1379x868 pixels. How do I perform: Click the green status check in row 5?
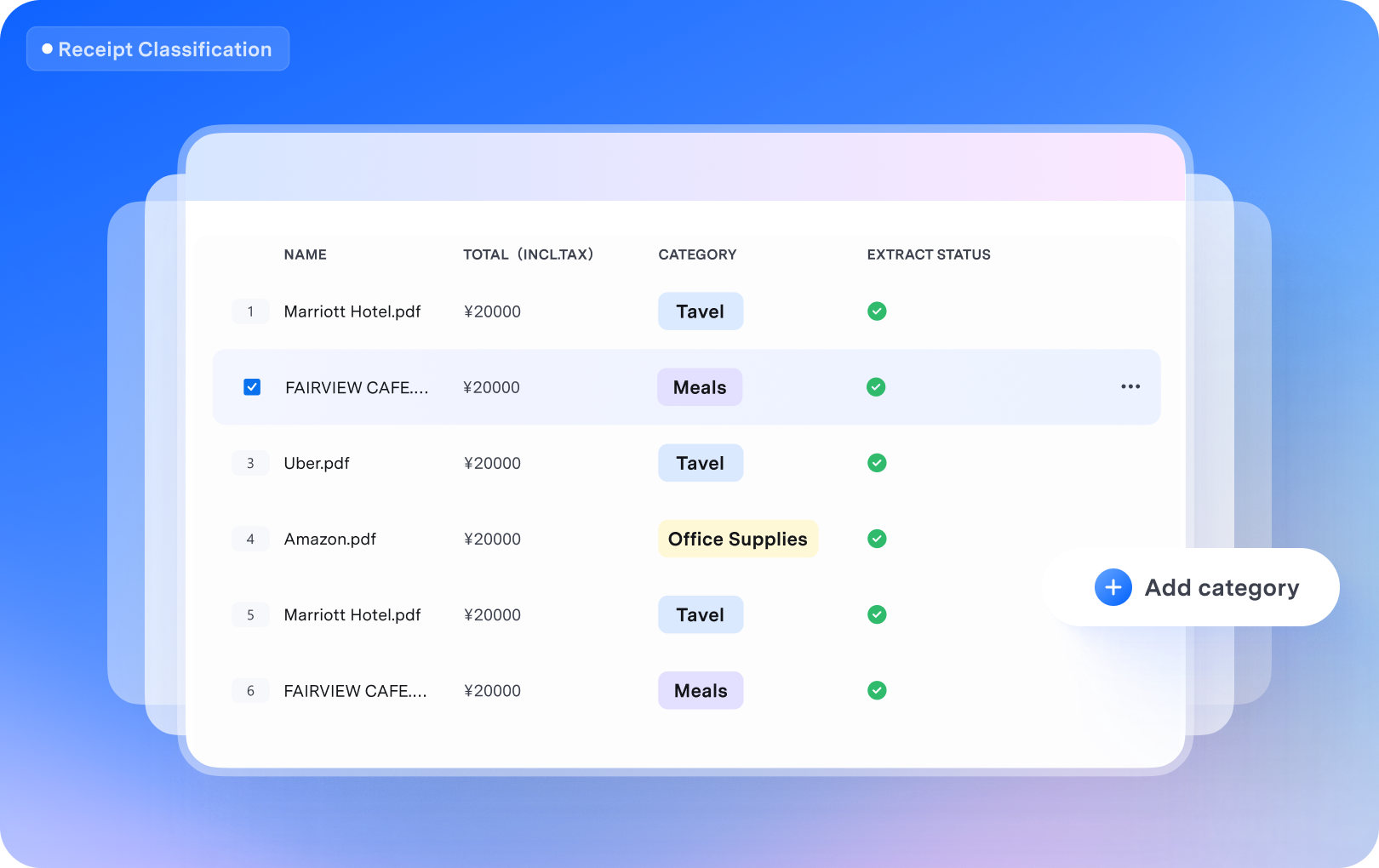pos(877,614)
